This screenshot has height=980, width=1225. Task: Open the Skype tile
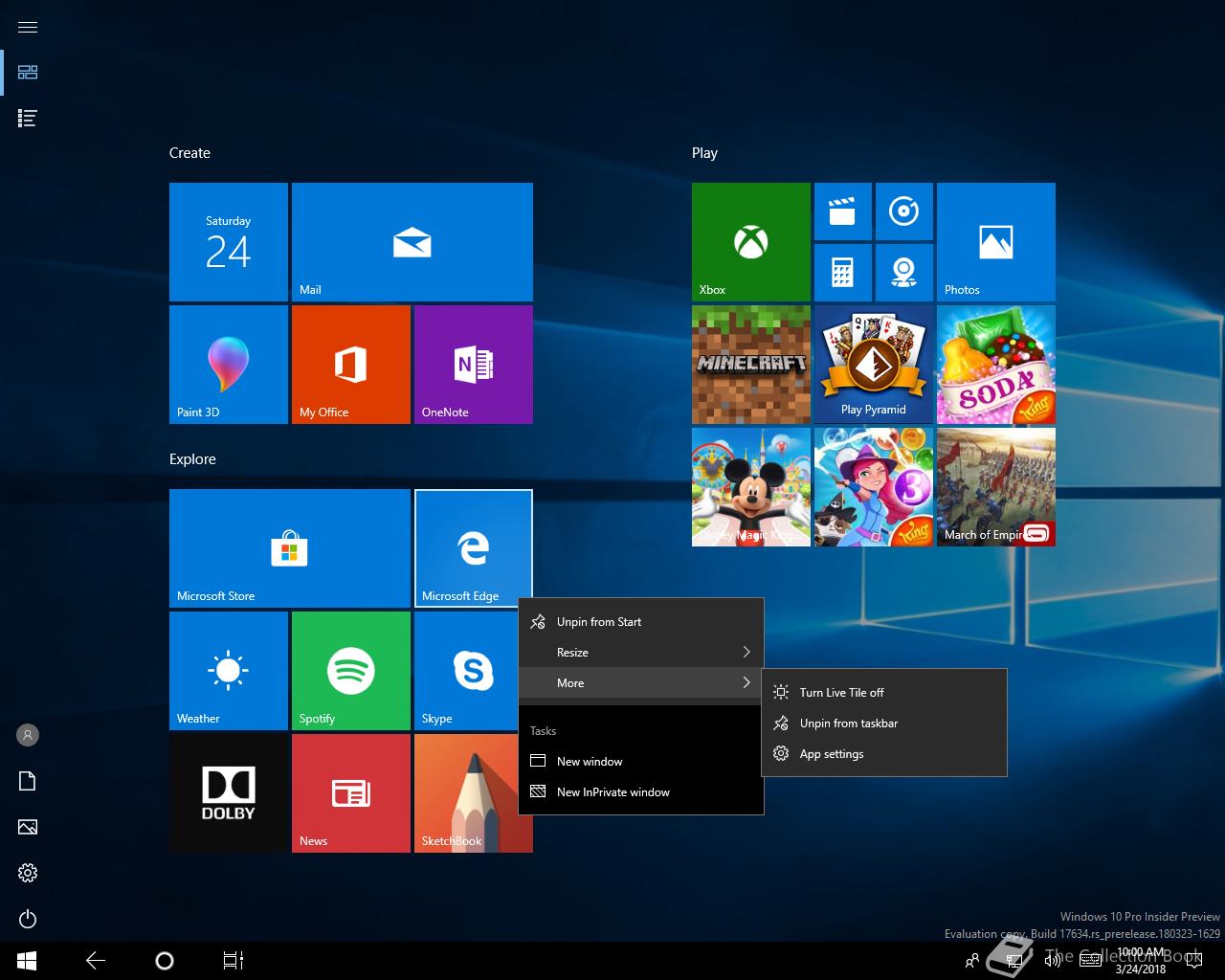click(466, 671)
